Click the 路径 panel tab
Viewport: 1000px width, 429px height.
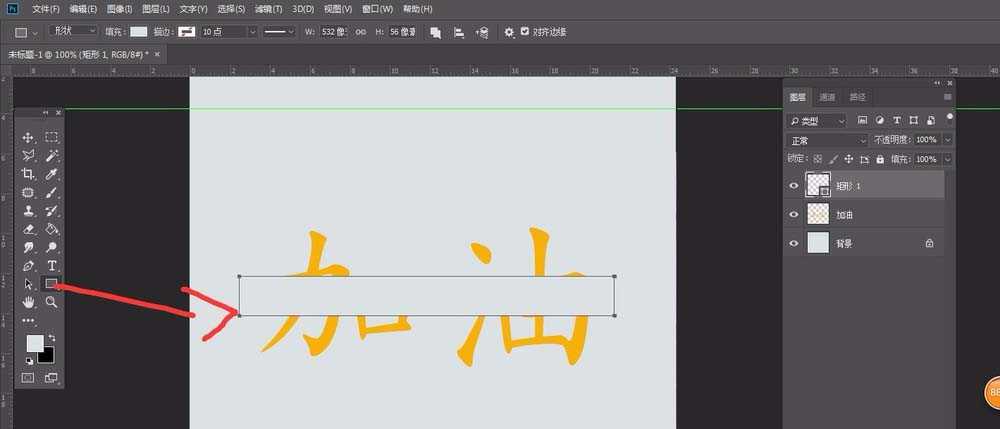[857, 97]
